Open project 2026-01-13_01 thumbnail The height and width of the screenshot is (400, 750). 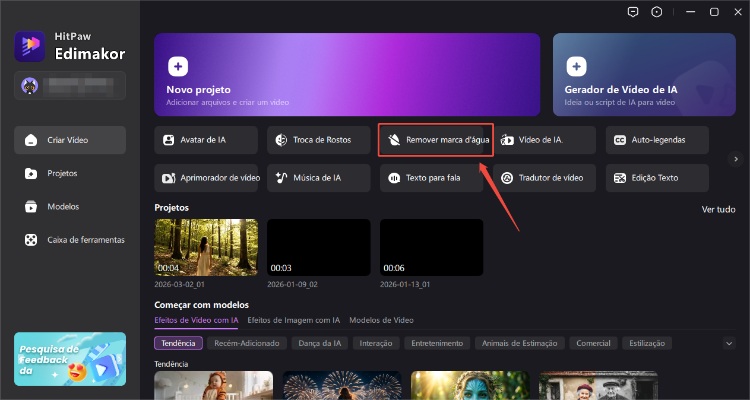(x=431, y=247)
